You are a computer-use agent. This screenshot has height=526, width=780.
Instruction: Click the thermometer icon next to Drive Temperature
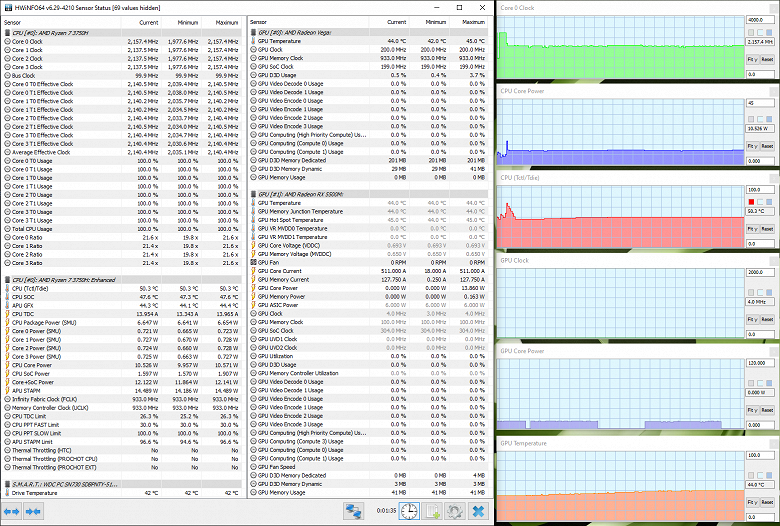(7, 493)
